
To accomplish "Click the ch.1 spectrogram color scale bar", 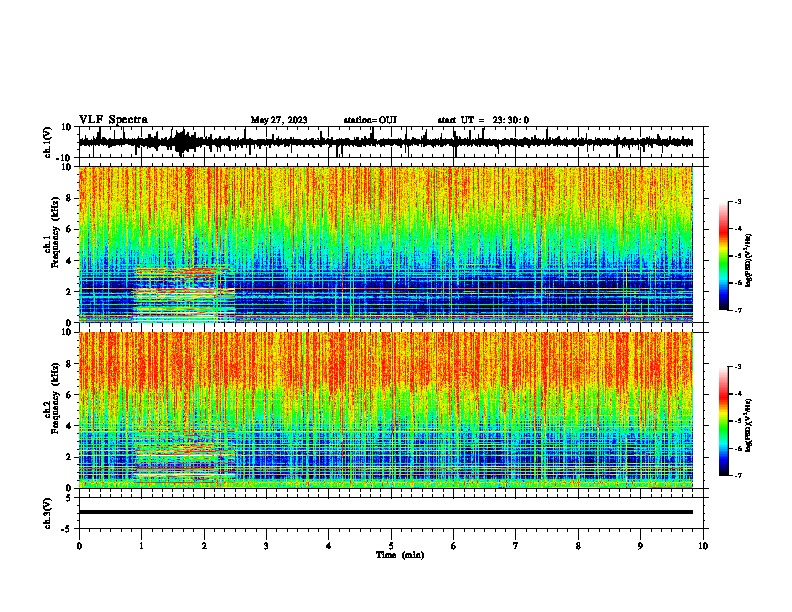I will [x=724, y=256].
